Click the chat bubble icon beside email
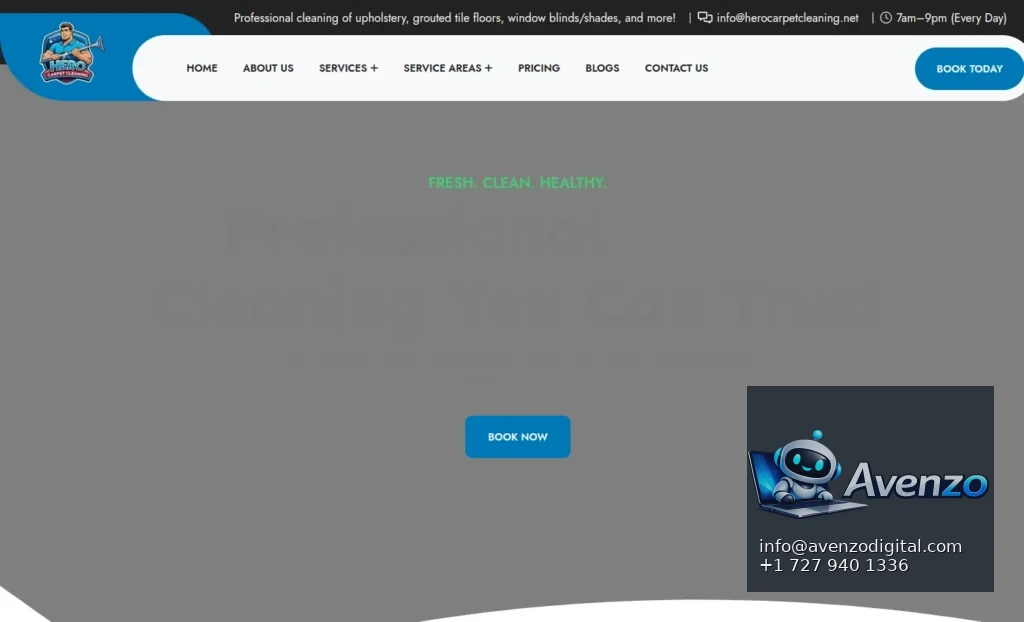Image resolution: width=1024 pixels, height=622 pixels. pos(705,18)
